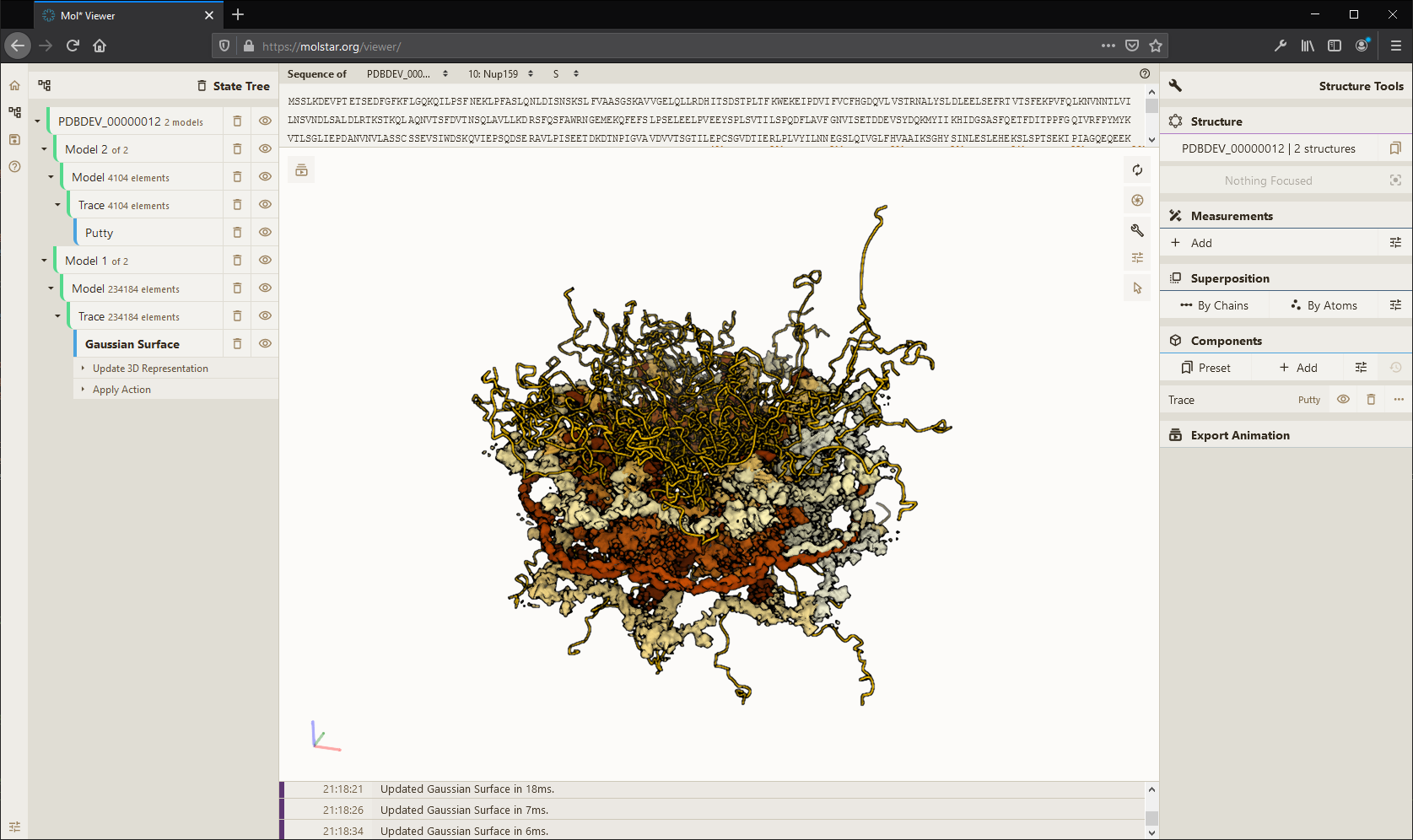
Task: Toggle visibility of Gaussian Surface
Action: (265, 344)
